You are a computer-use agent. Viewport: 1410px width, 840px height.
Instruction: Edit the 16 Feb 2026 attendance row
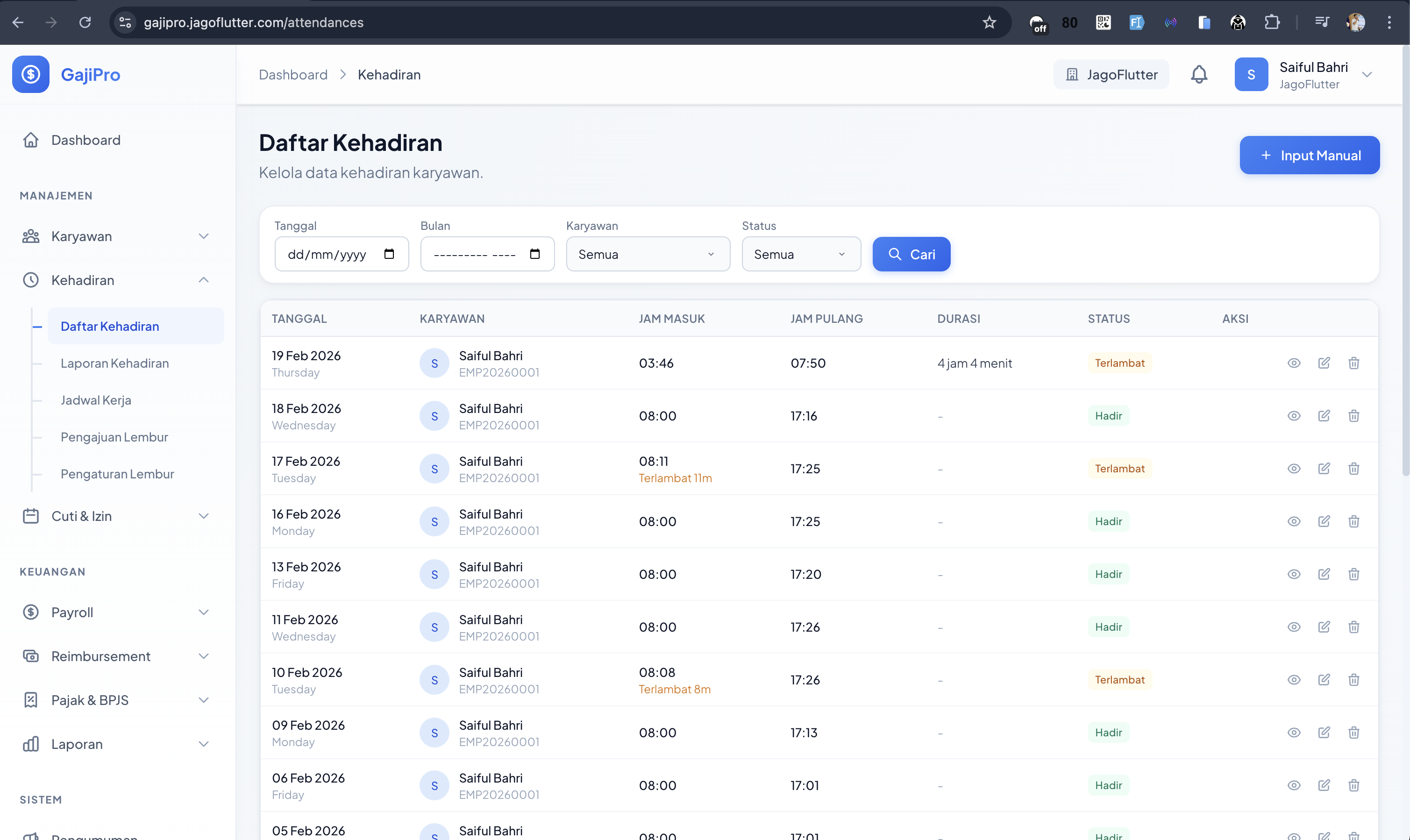pyautogui.click(x=1324, y=521)
